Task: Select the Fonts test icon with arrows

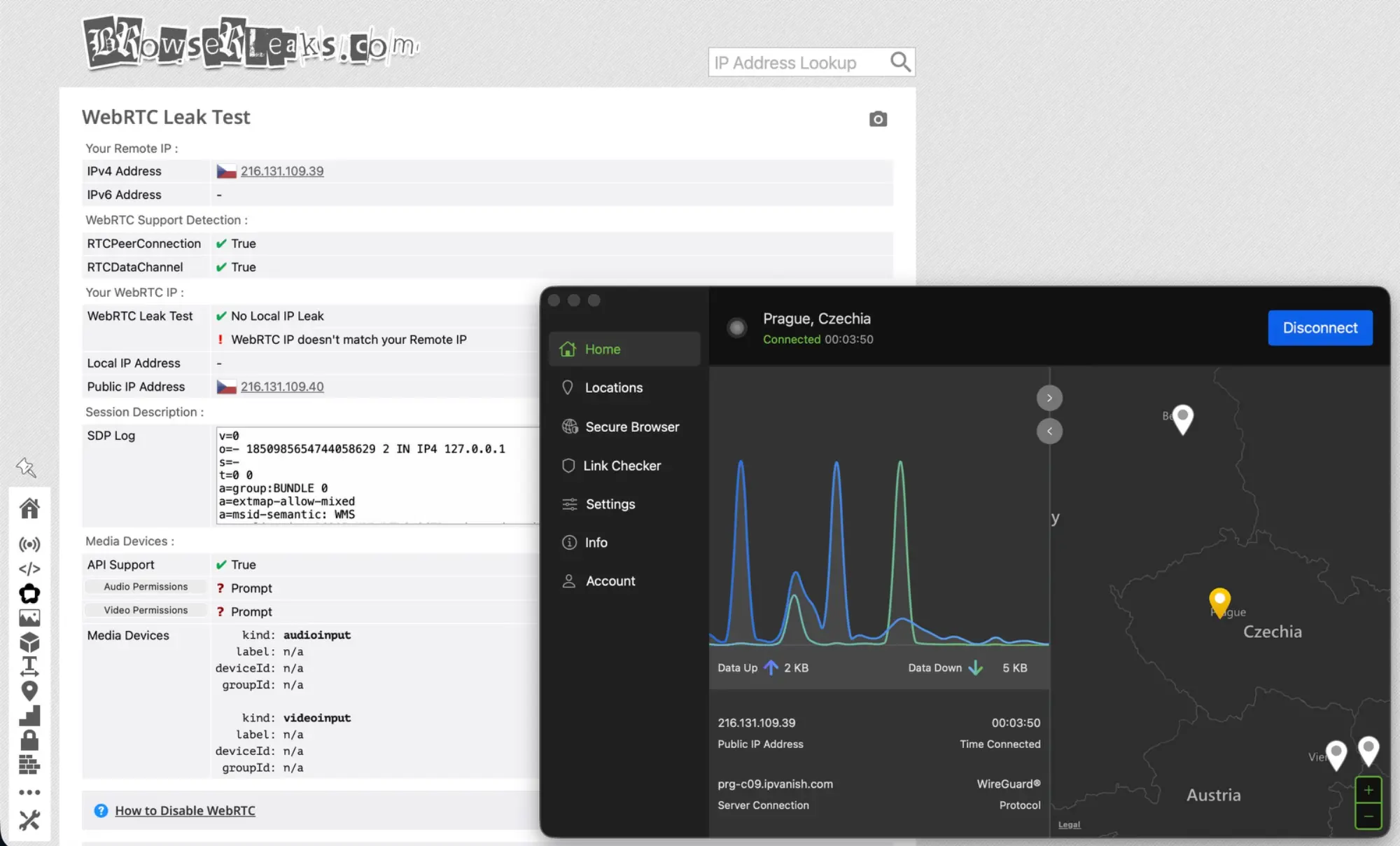Action: pos(29,666)
